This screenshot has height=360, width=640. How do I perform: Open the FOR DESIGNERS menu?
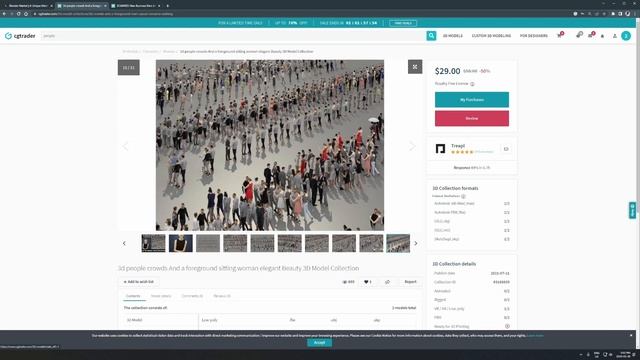pyautogui.click(x=533, y=36)
